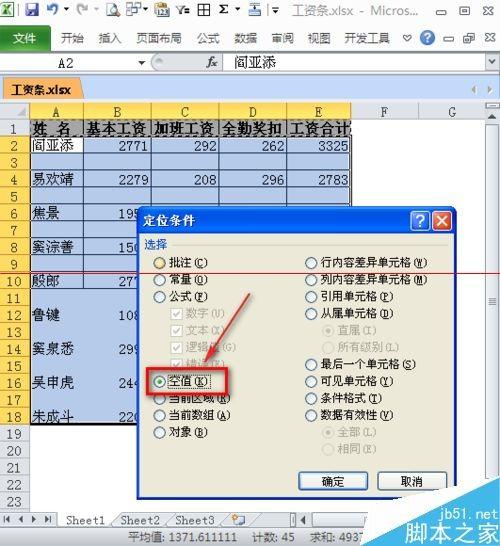Expand the Name Box dropdown arrow
Viewport: 500px width, 546px height.
[141, 63]
